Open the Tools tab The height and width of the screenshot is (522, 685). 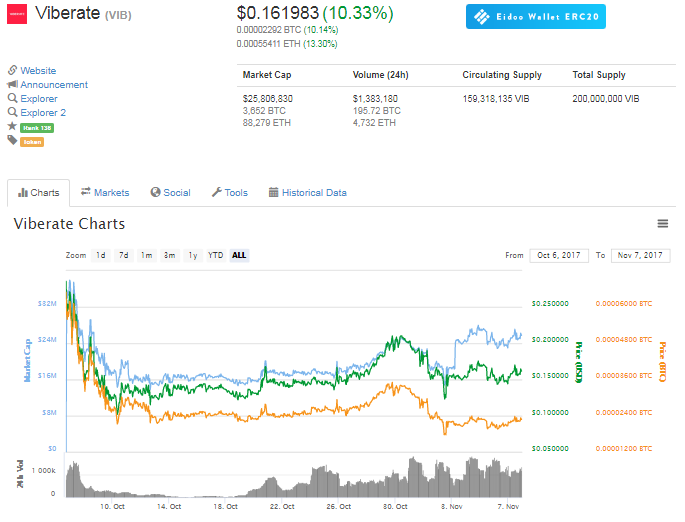pyautogui.click(x=230, y=193)
